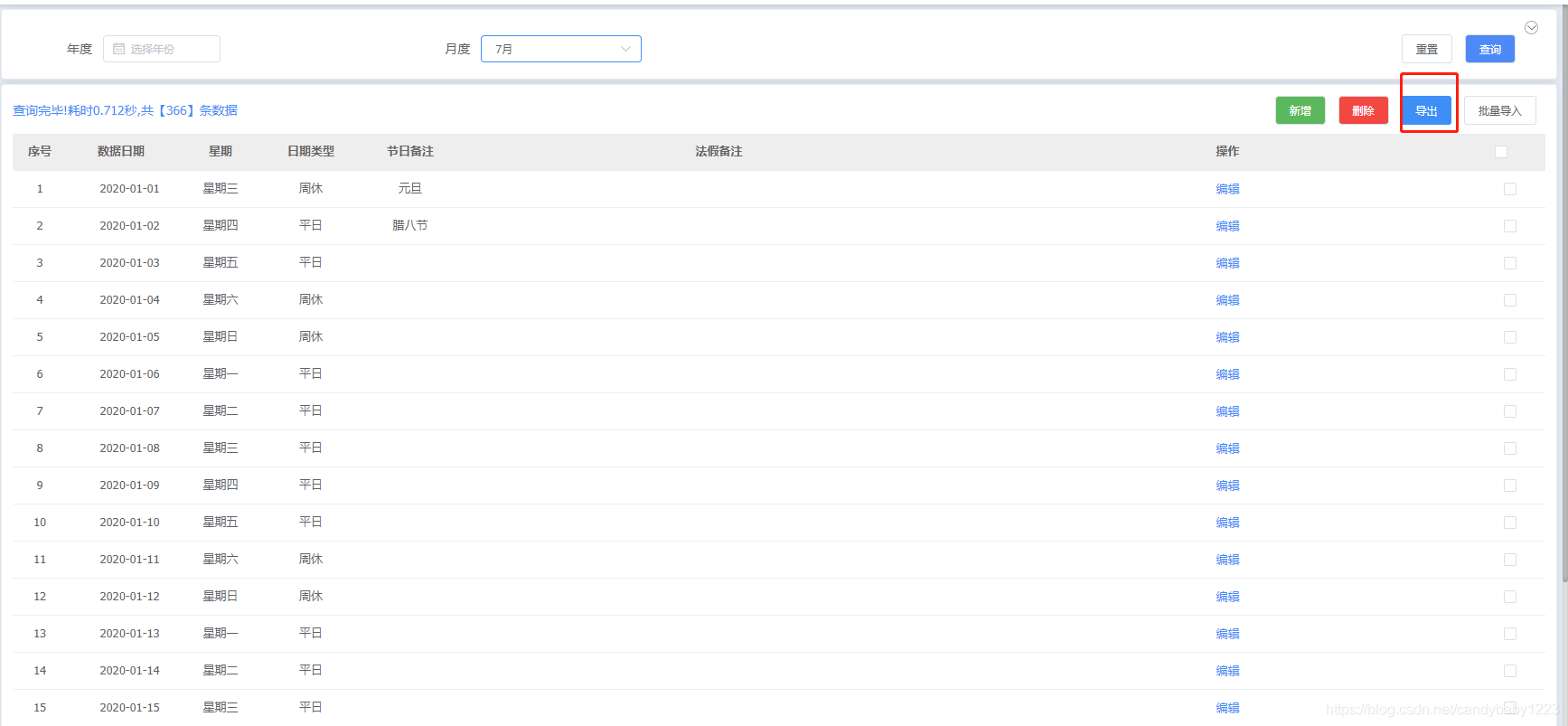Check the checkbox for row 2020-01-08

click(1509, 448)
